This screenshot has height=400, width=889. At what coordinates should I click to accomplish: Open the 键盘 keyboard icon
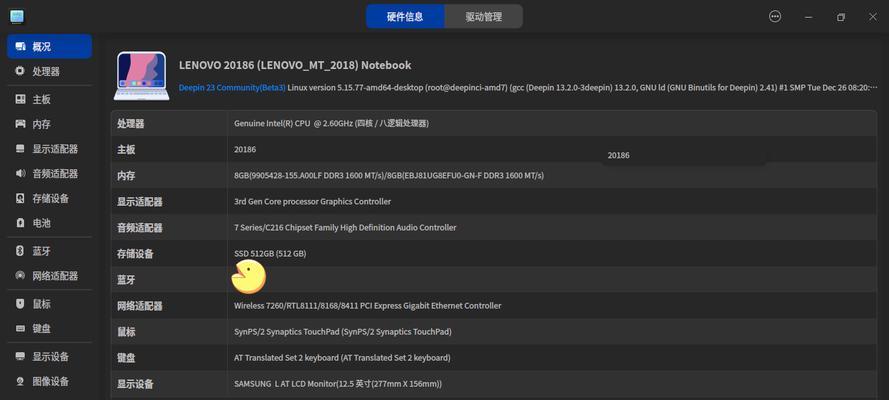20,329
